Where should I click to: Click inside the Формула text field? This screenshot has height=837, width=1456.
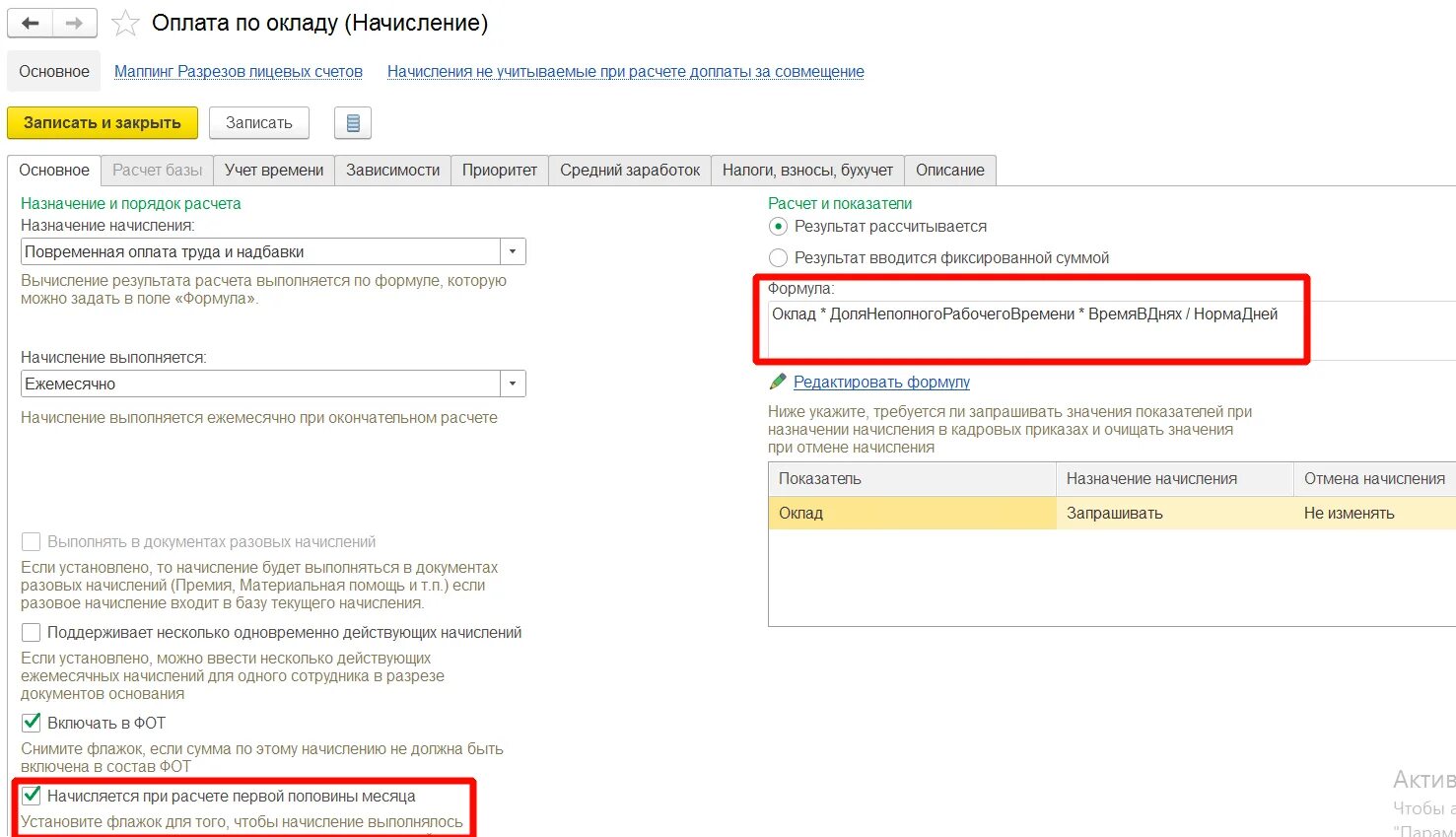[x=1112, y=330]
